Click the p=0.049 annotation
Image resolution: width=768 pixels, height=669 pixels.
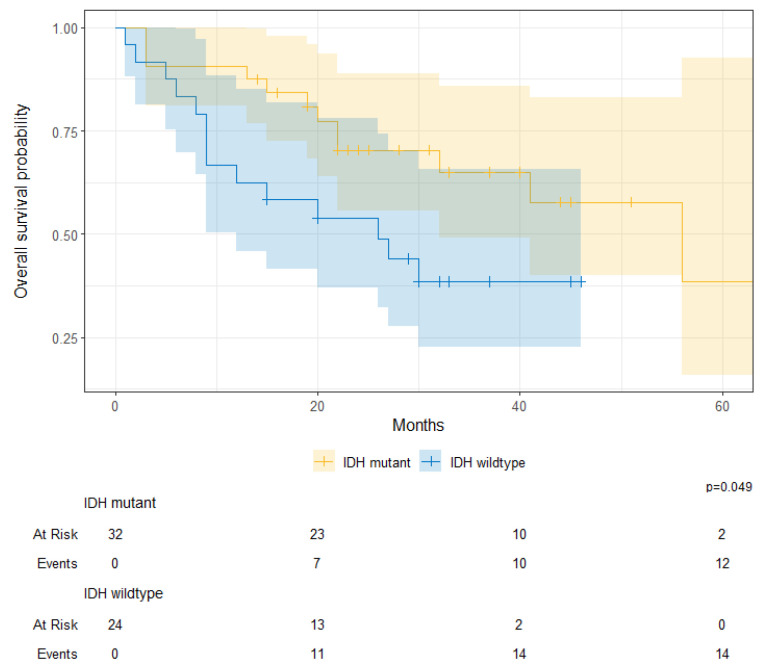729,487
